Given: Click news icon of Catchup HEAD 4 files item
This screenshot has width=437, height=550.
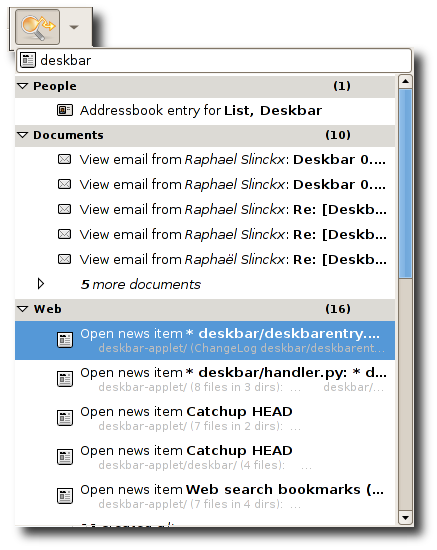Looking at the screenshot, I should [x=65, y=457].
